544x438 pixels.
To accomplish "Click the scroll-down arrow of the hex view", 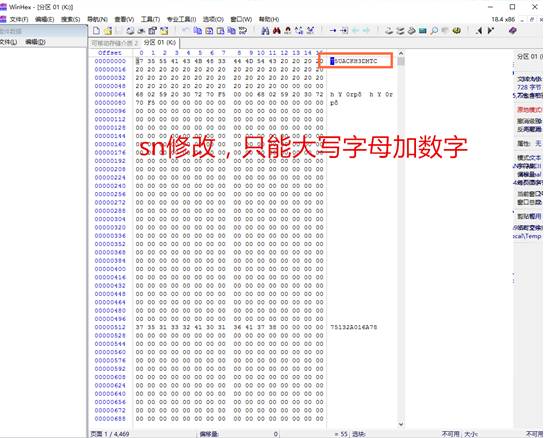I will coord(401,424).
